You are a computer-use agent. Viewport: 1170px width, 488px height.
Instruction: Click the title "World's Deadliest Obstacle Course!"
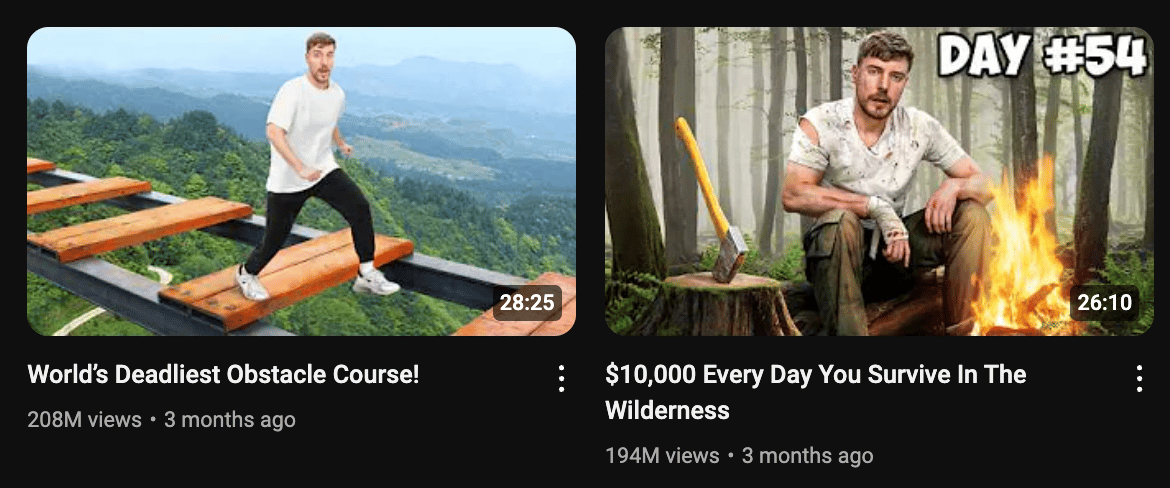pos(223,375)
